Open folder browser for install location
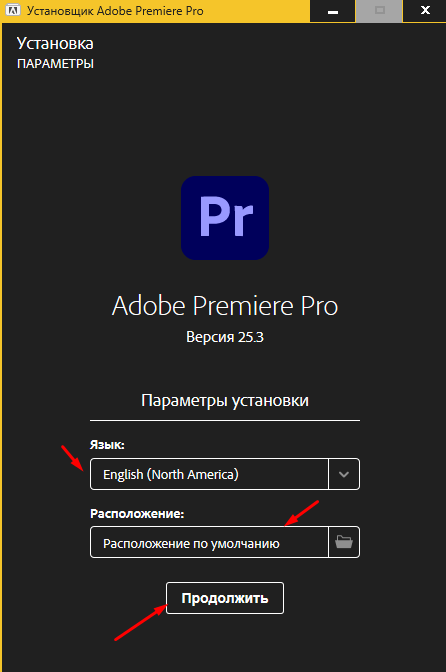The image size is (446, 672). tap(344, 542)
